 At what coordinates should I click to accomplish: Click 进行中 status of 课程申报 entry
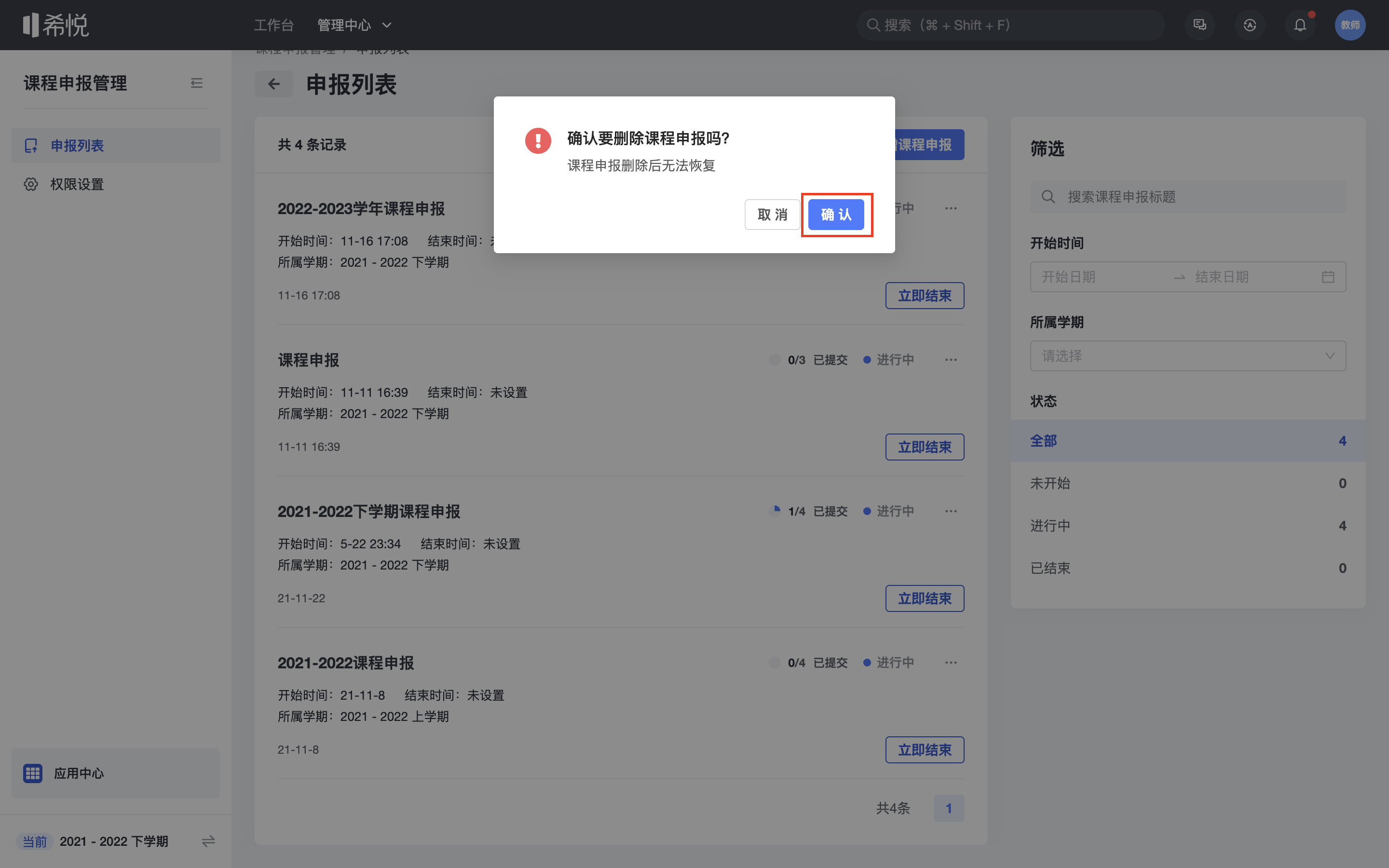pyautogui.click(x=889, y=360)
